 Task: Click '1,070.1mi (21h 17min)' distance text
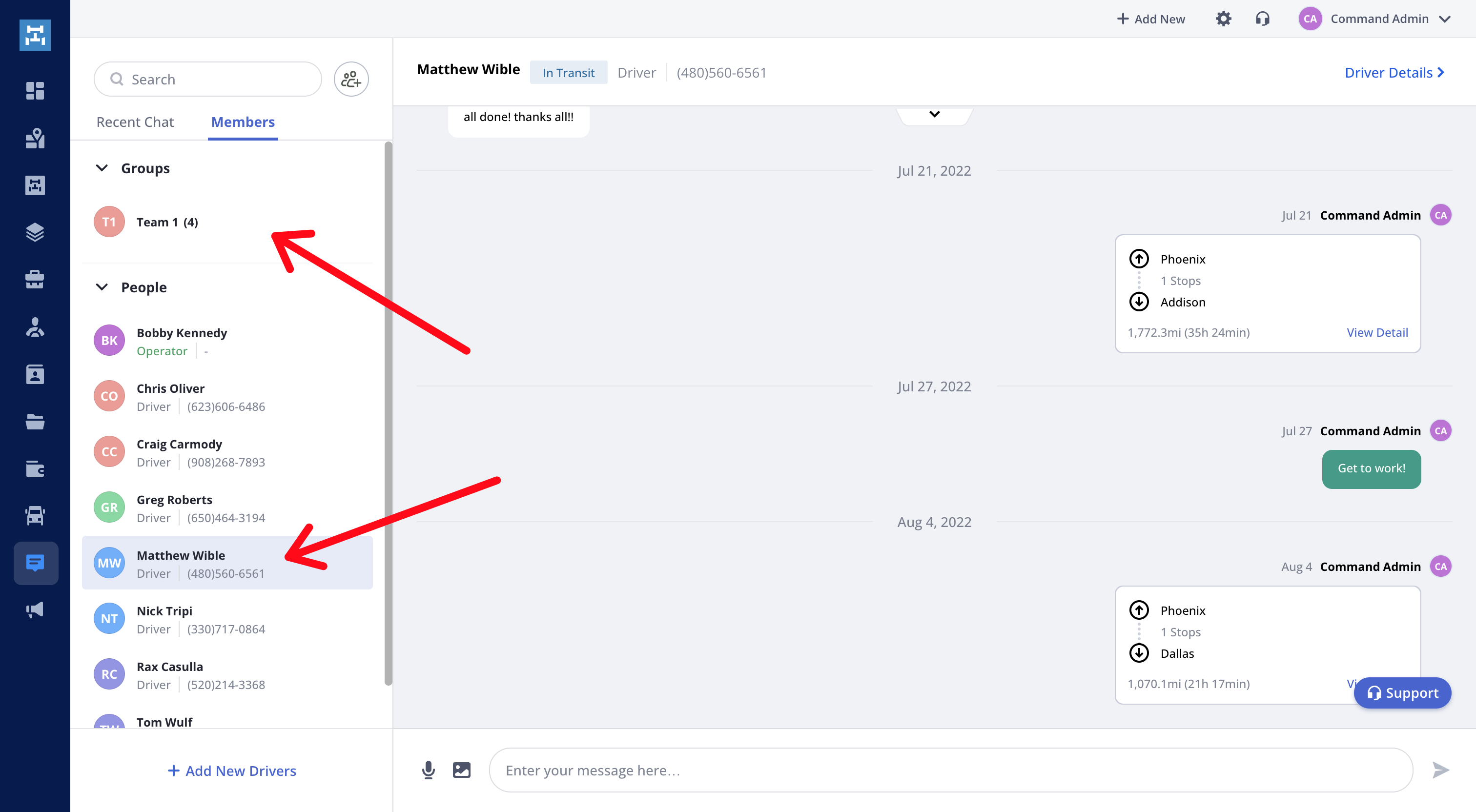point(1189,684)
